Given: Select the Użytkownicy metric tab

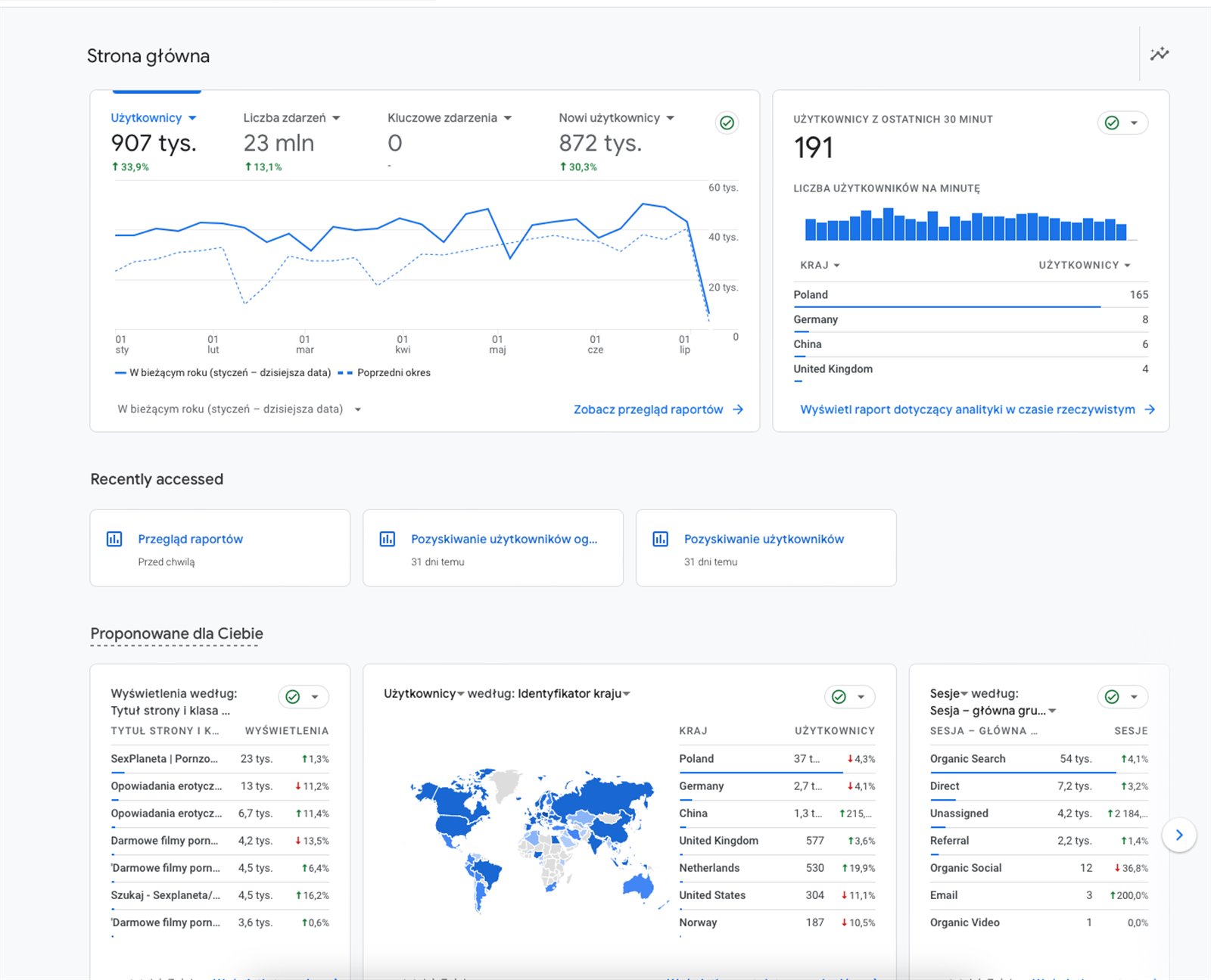Looking at the screenshot, I should point(147,118).
